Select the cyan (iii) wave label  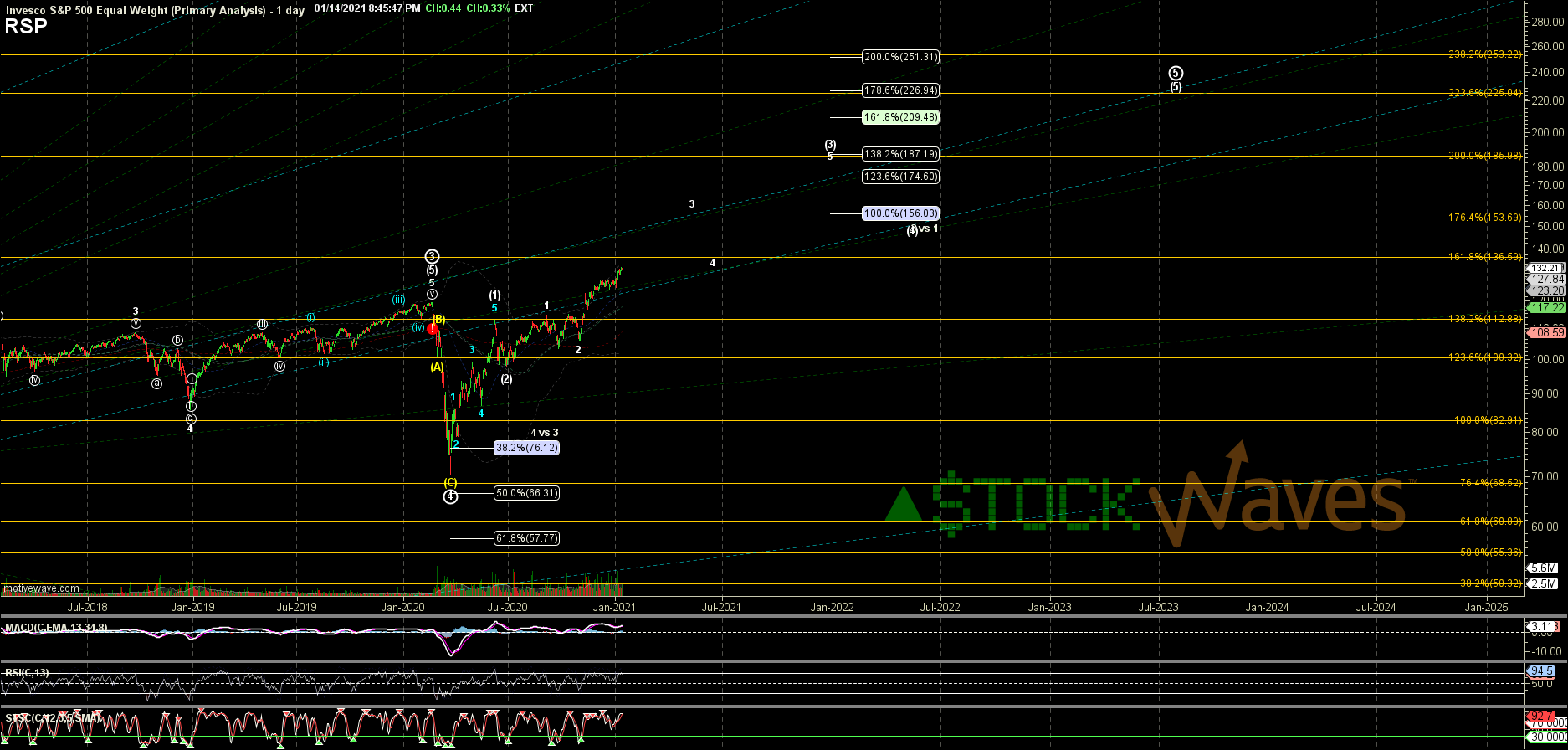point(399,299)
